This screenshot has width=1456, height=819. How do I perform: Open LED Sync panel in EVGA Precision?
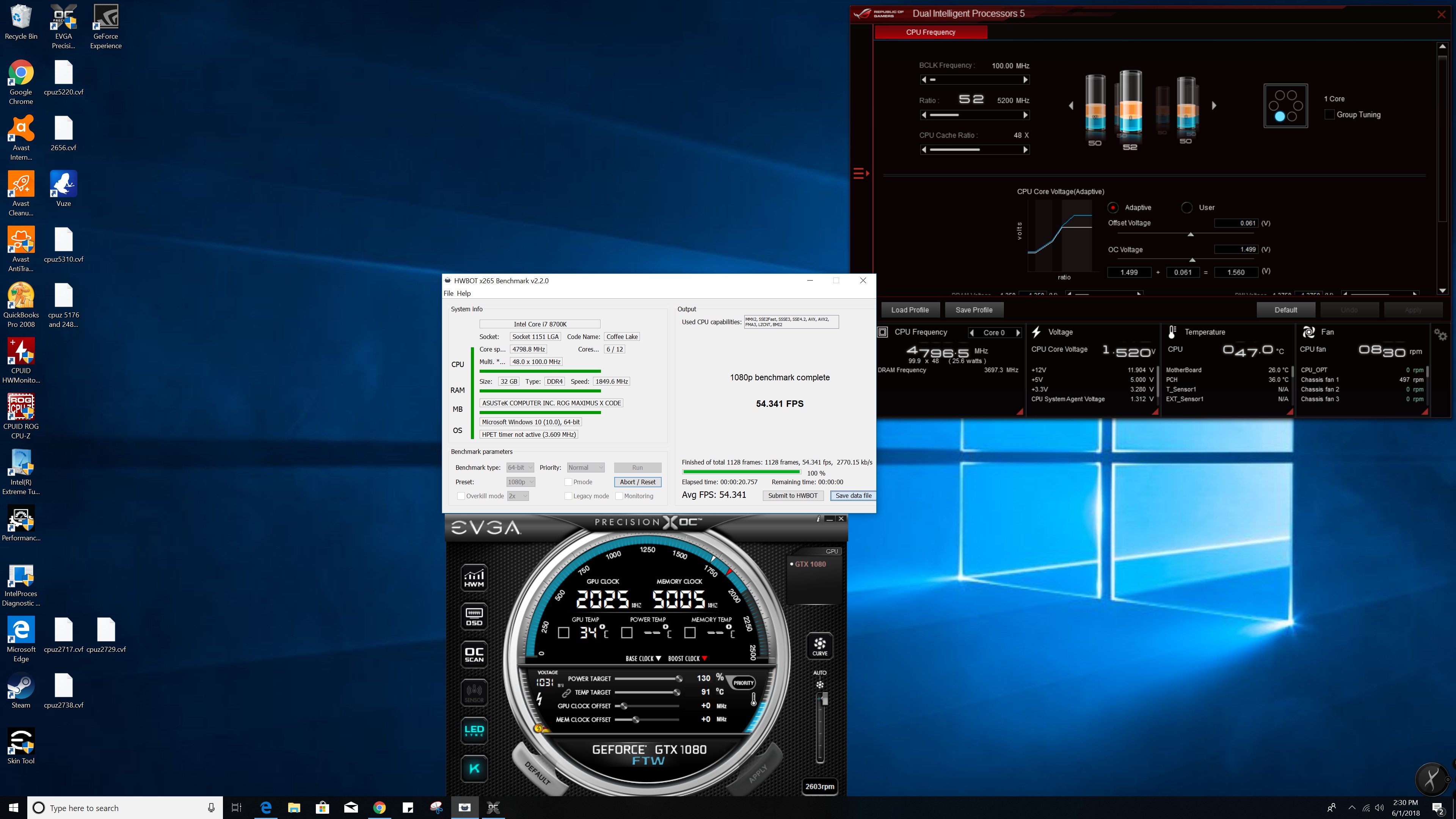coord(474,730)
